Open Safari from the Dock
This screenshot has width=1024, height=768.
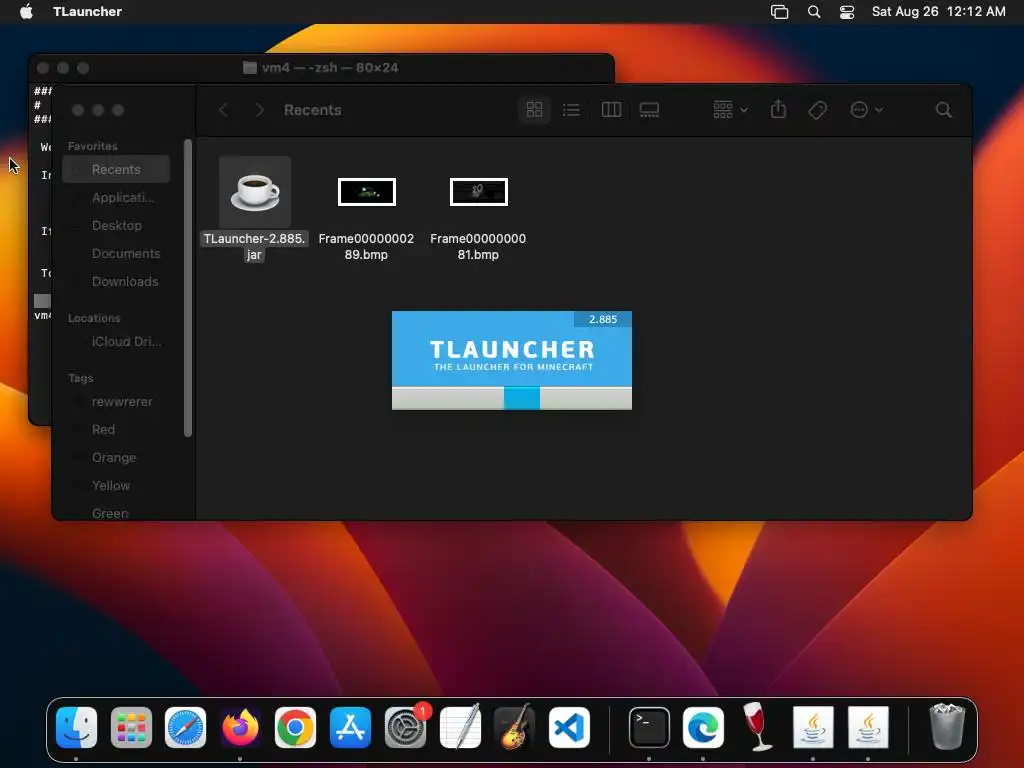pyautogui.click(x=185, y=728)
